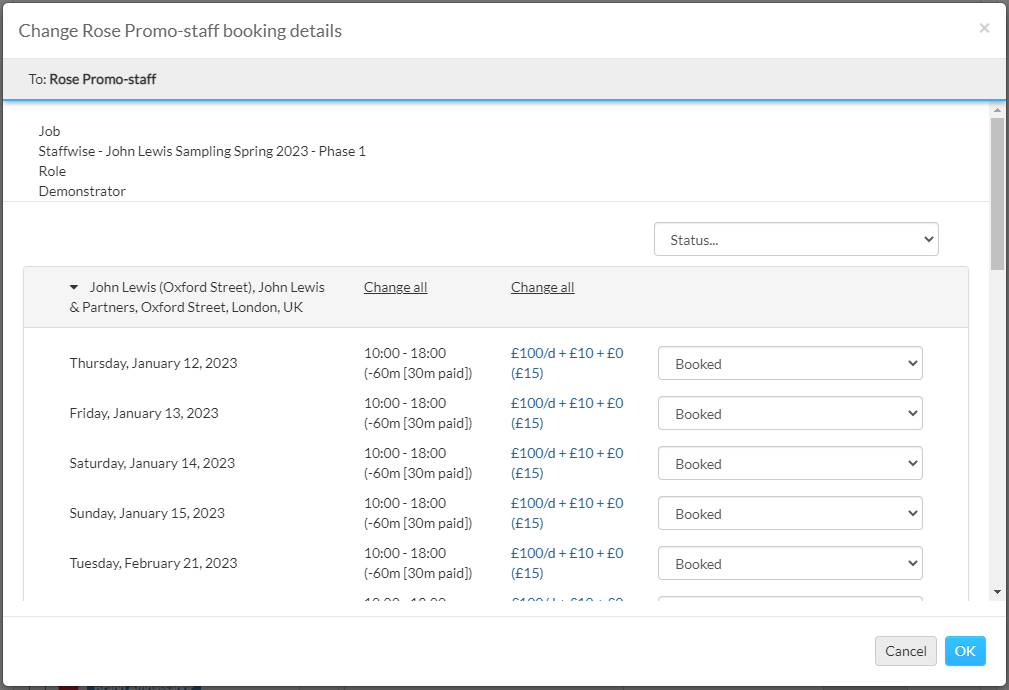Select shift time for Sunday, January 15

coord(418,513)
